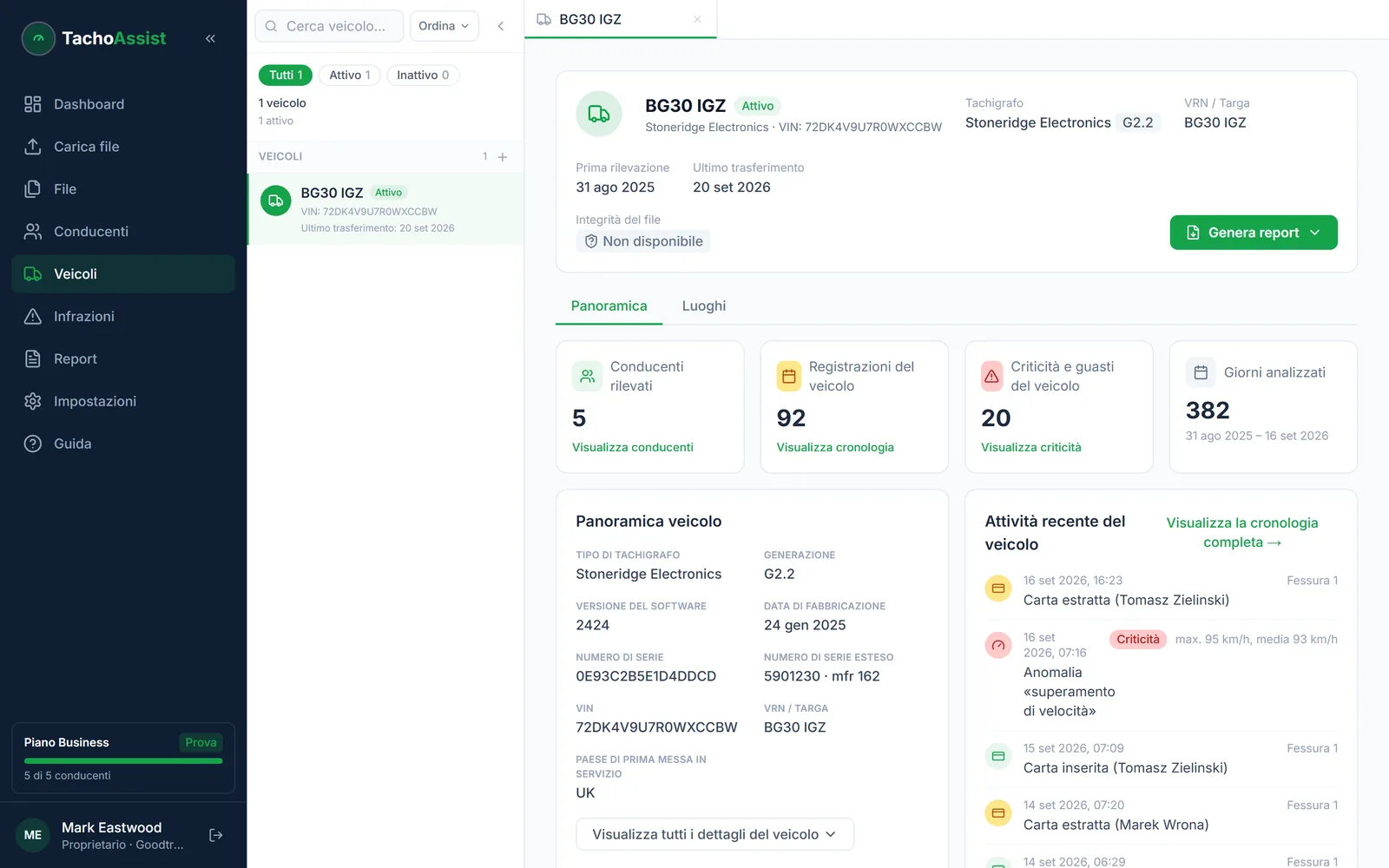
Task: Click the ME user avatar
Action: pos(33,835)
